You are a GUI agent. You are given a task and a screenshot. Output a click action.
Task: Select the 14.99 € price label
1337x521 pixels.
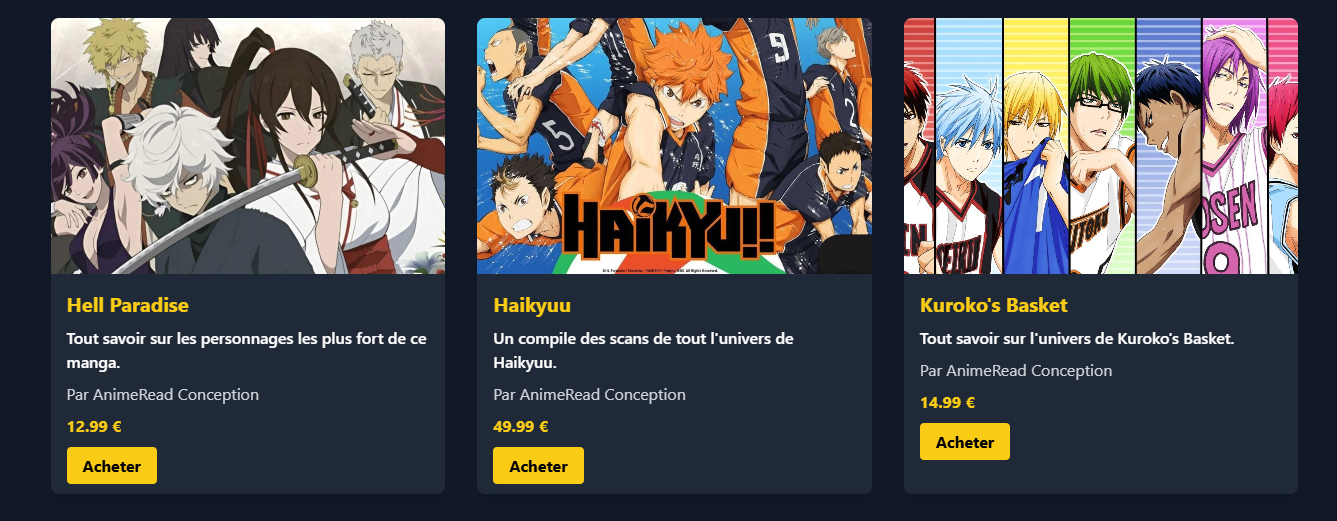click(x=948, y=402)
